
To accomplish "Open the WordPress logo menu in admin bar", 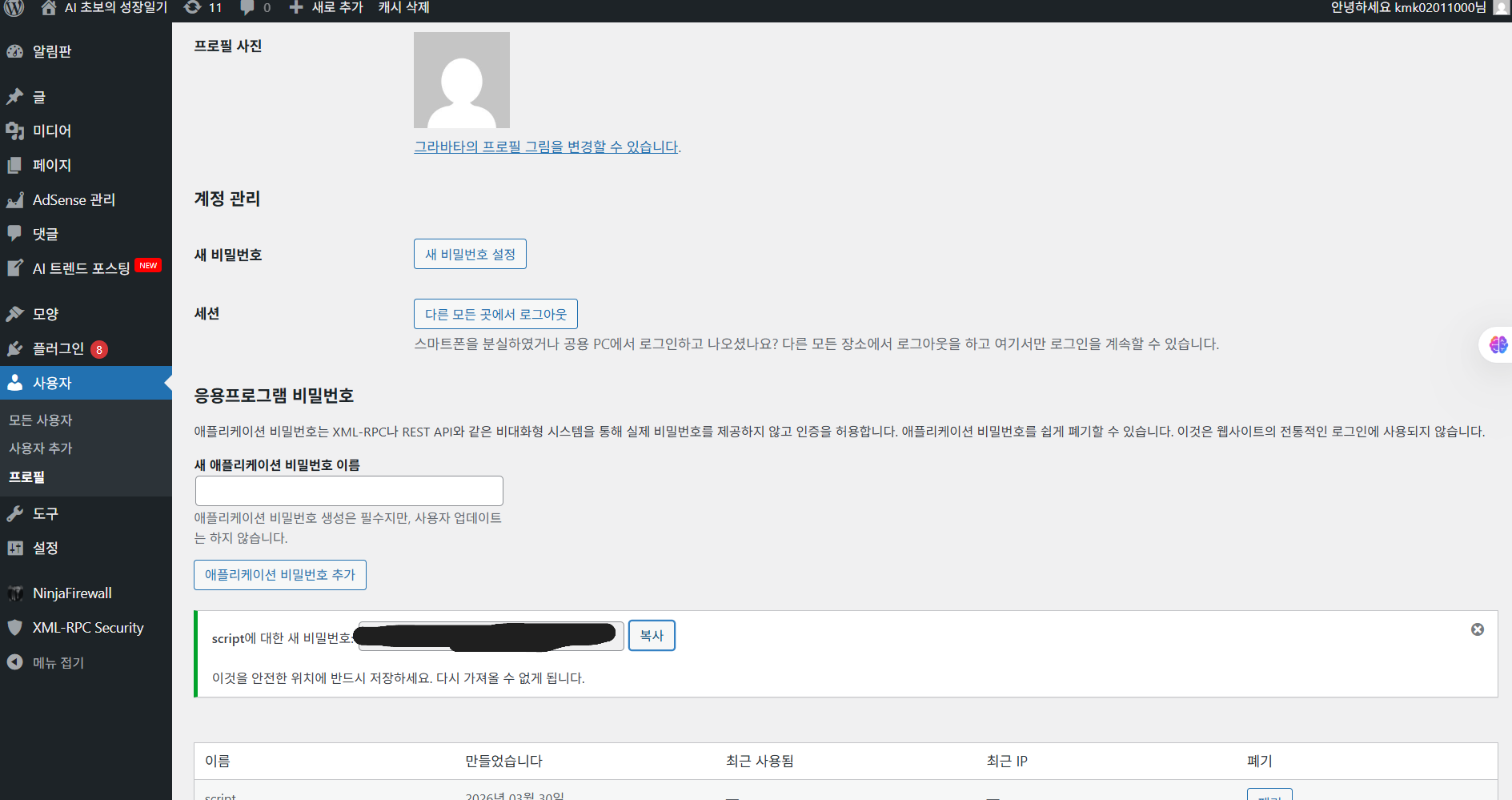I will [x=14, y=9].
